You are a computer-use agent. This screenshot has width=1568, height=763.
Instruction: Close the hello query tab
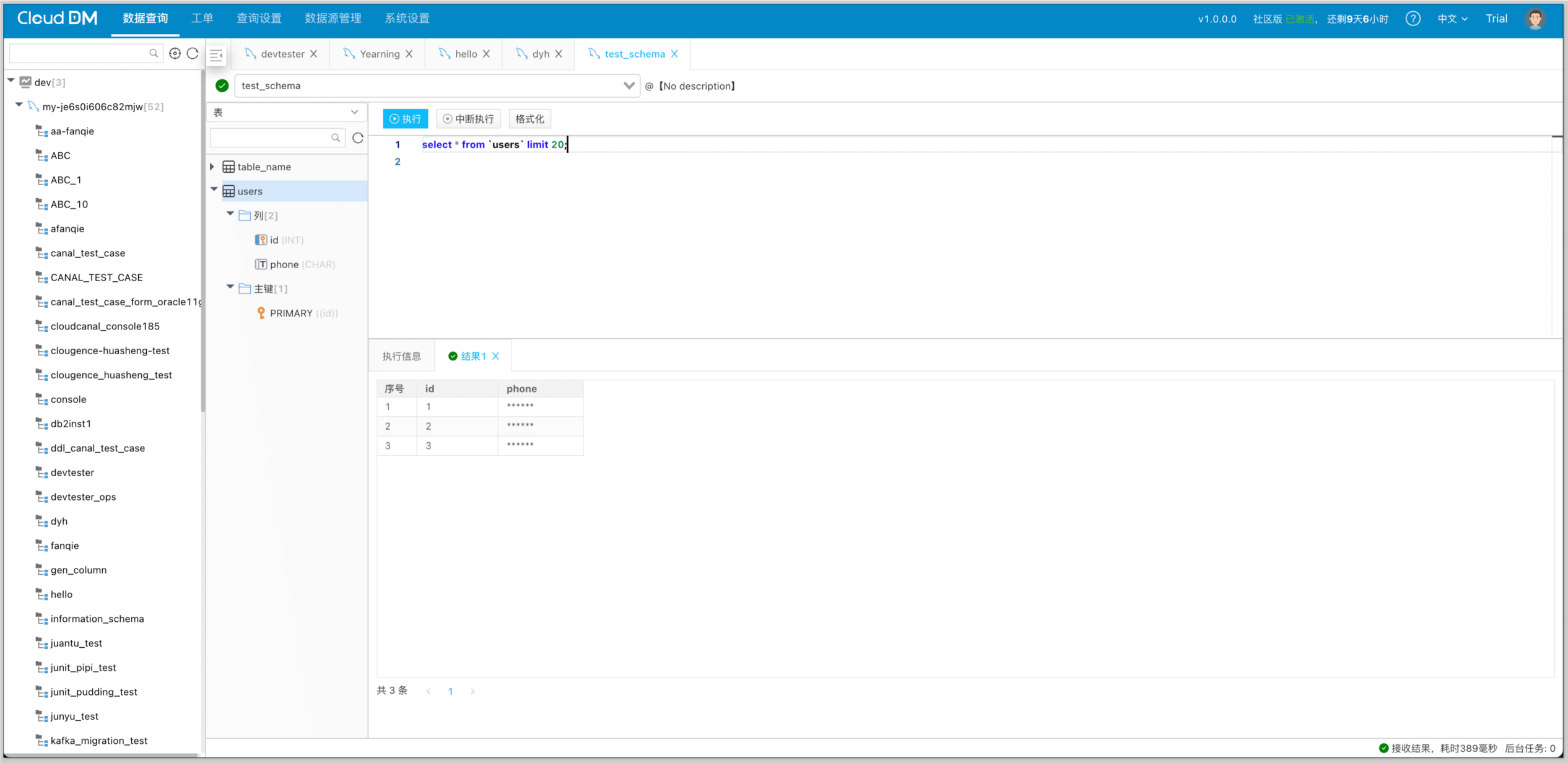pos(487,54)
